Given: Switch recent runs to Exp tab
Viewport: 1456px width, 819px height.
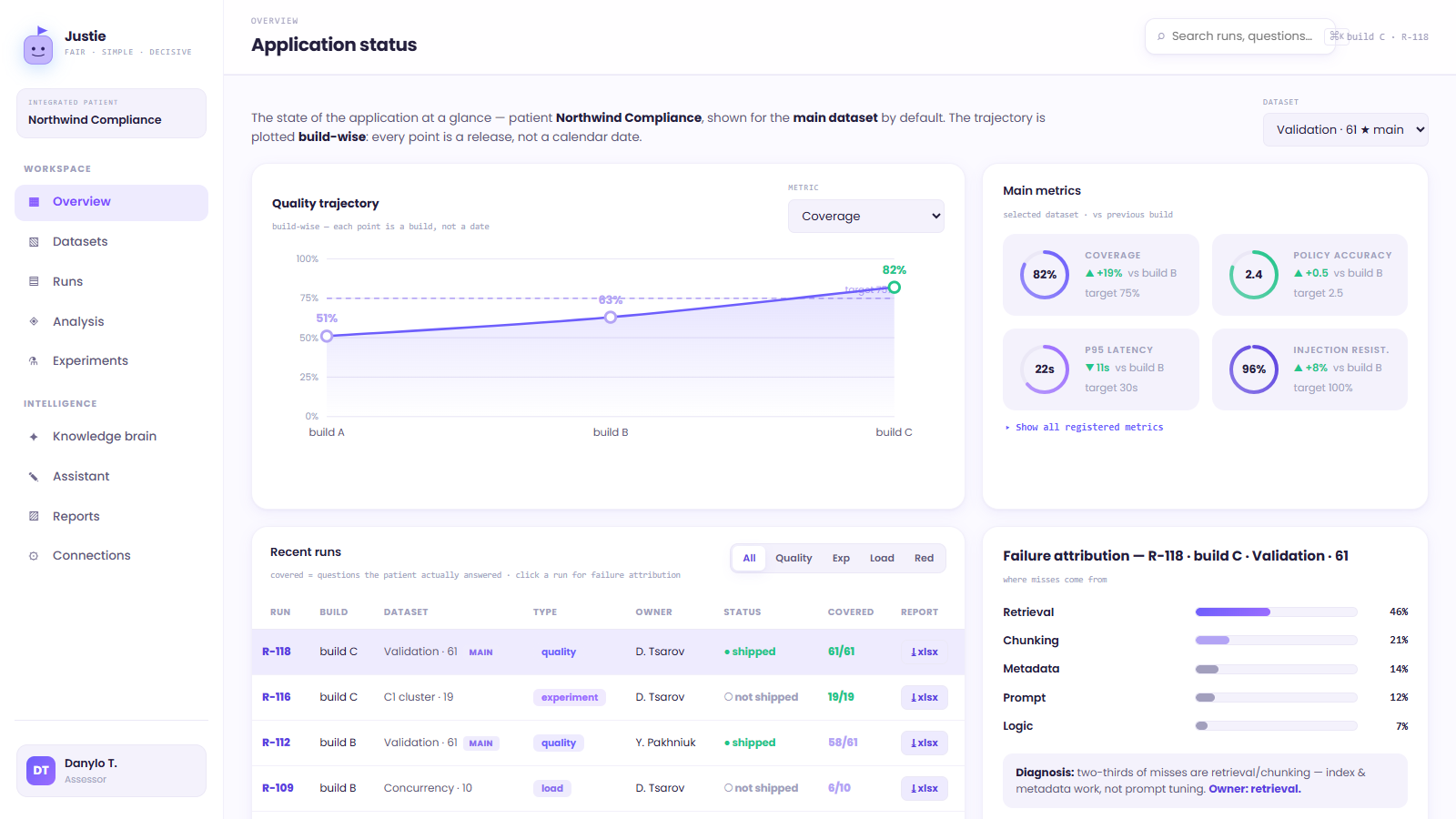Looking at the screenshot, I should pyautogui.click(x=841, y=559).
